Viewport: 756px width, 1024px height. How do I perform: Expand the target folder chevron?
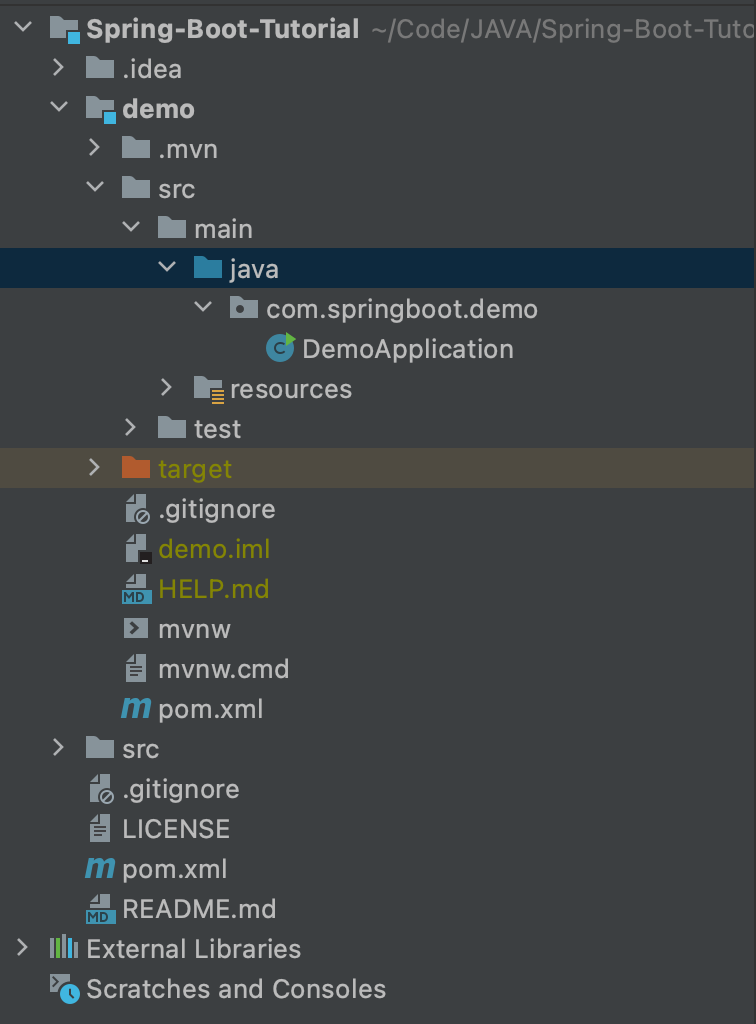coord(95,467)
